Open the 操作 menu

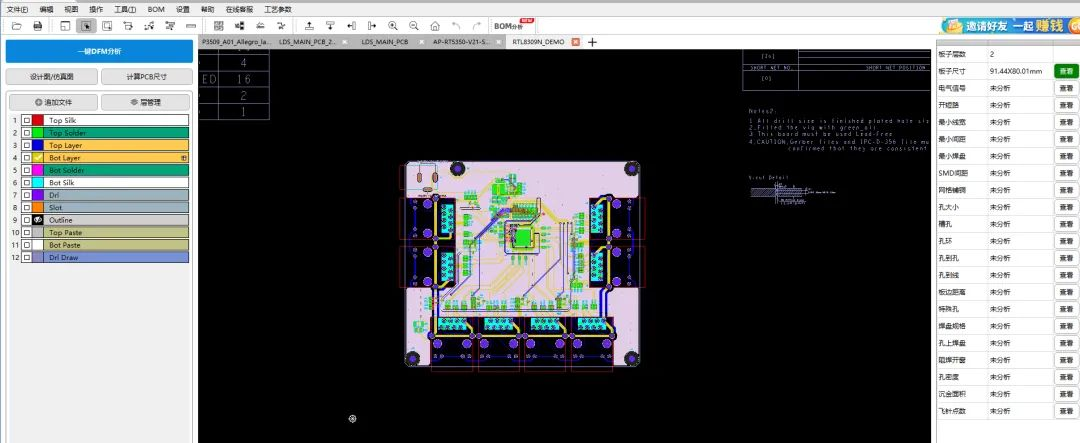96,10
